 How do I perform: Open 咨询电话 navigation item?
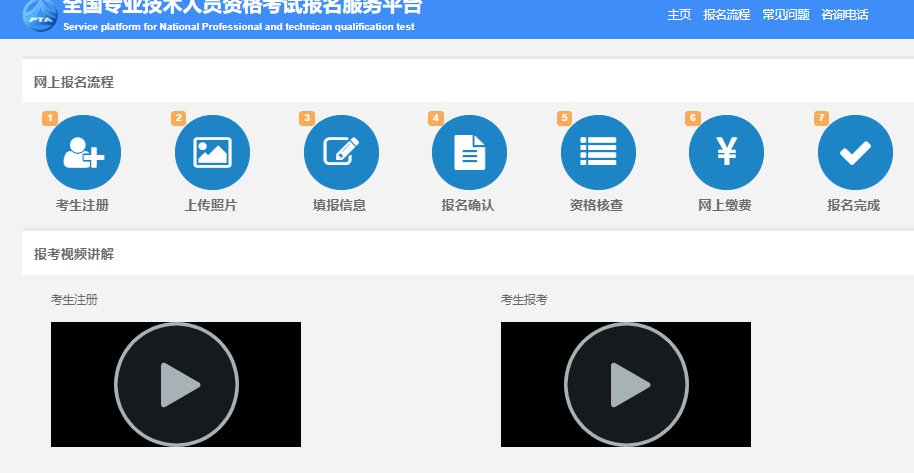click(x=845, y=15)
